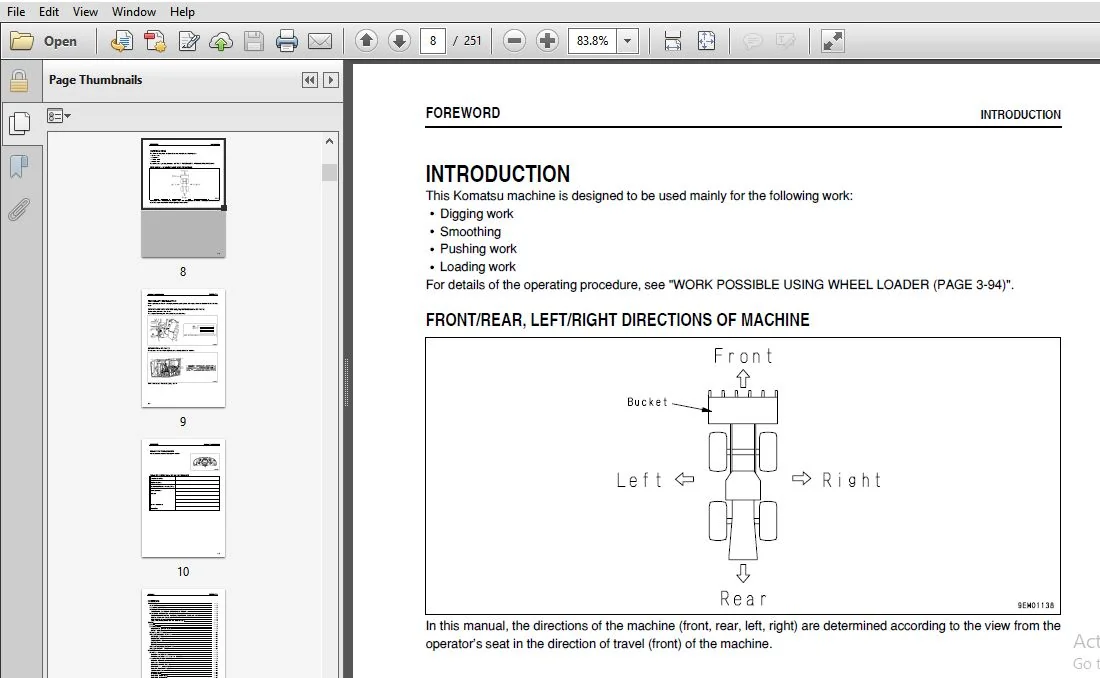Zoom out with the minus button
1100x678 pixels.
(514, 41)
